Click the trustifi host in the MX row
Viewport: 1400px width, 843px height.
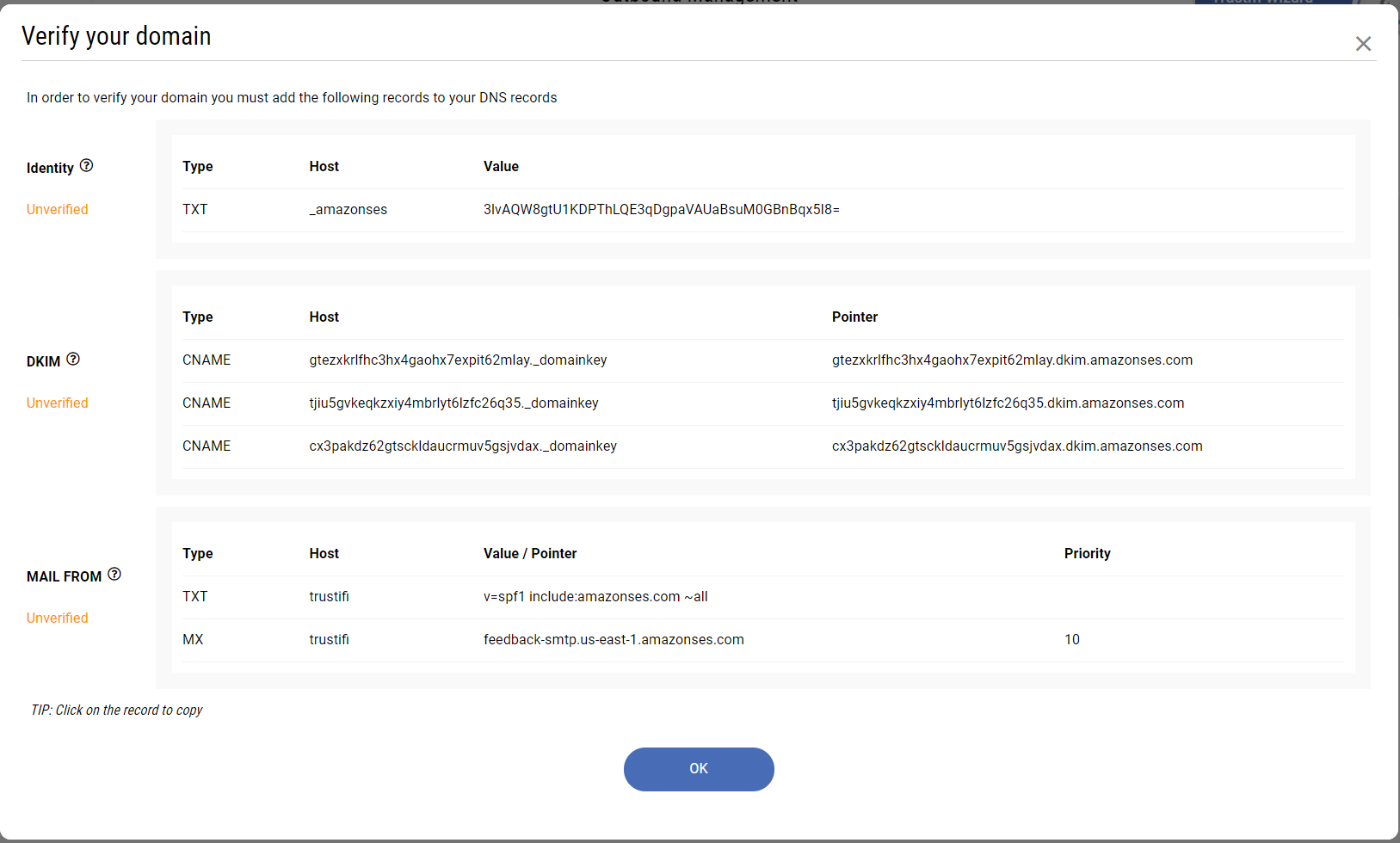pos(330,639)
